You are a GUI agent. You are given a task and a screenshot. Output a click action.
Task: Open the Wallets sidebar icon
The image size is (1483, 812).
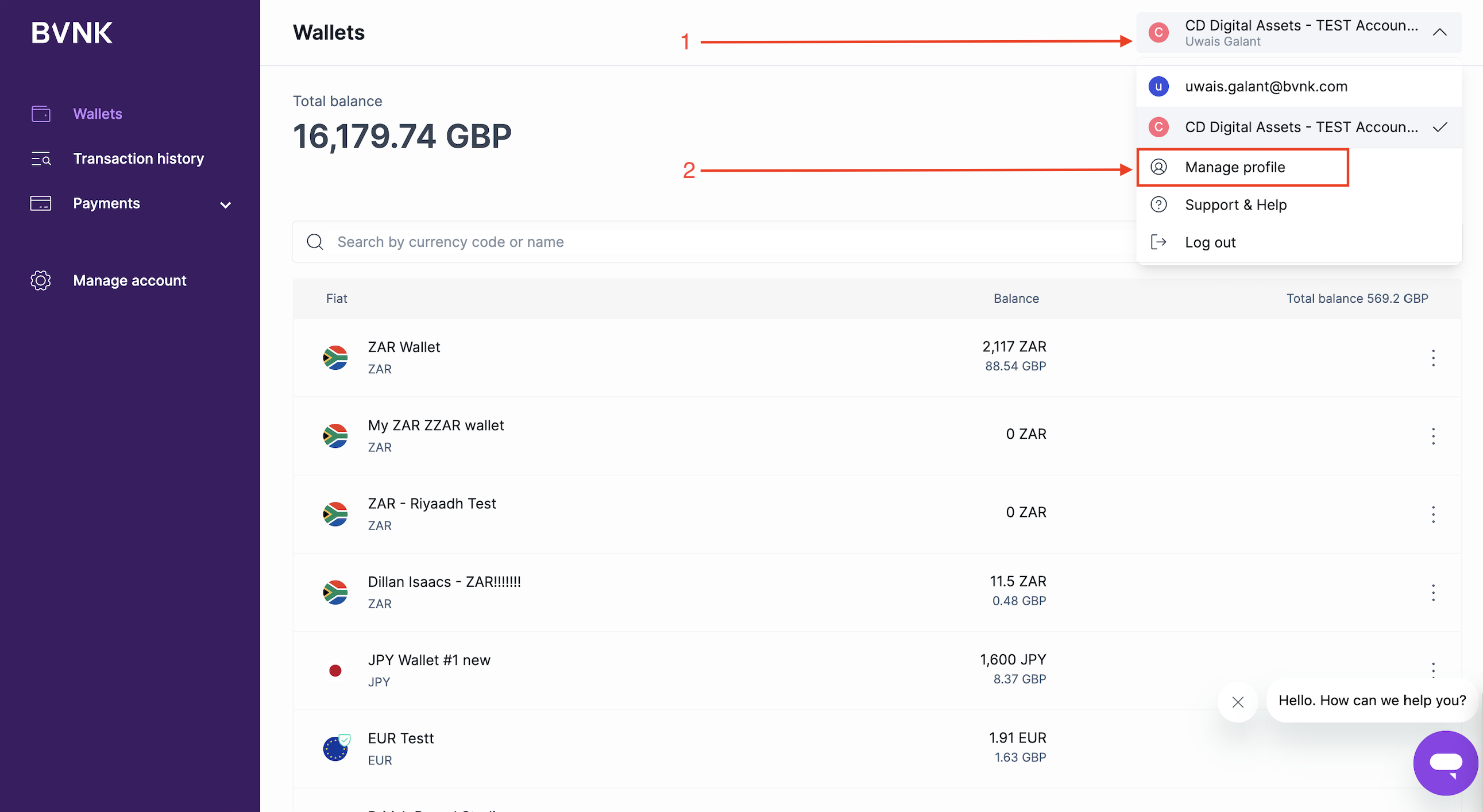pyautogui.click(x=41, y=114)
